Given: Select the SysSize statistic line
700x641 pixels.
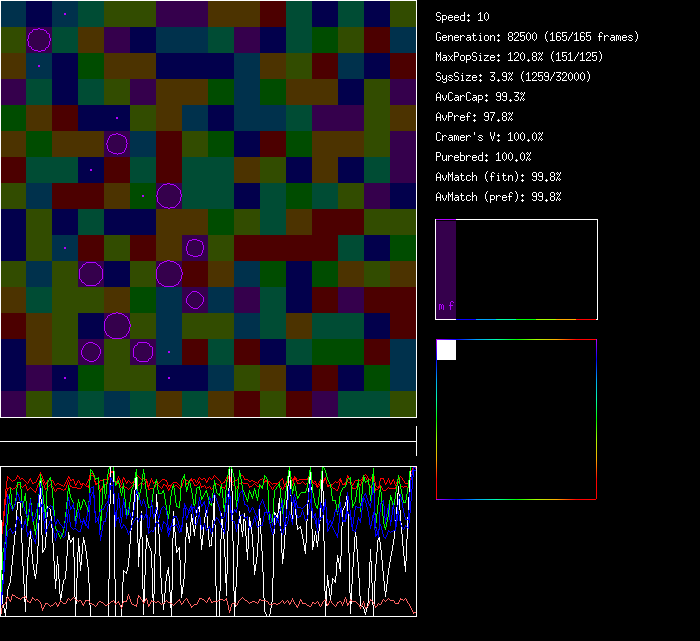Looking at the screenshot, I should click(512, 77).
